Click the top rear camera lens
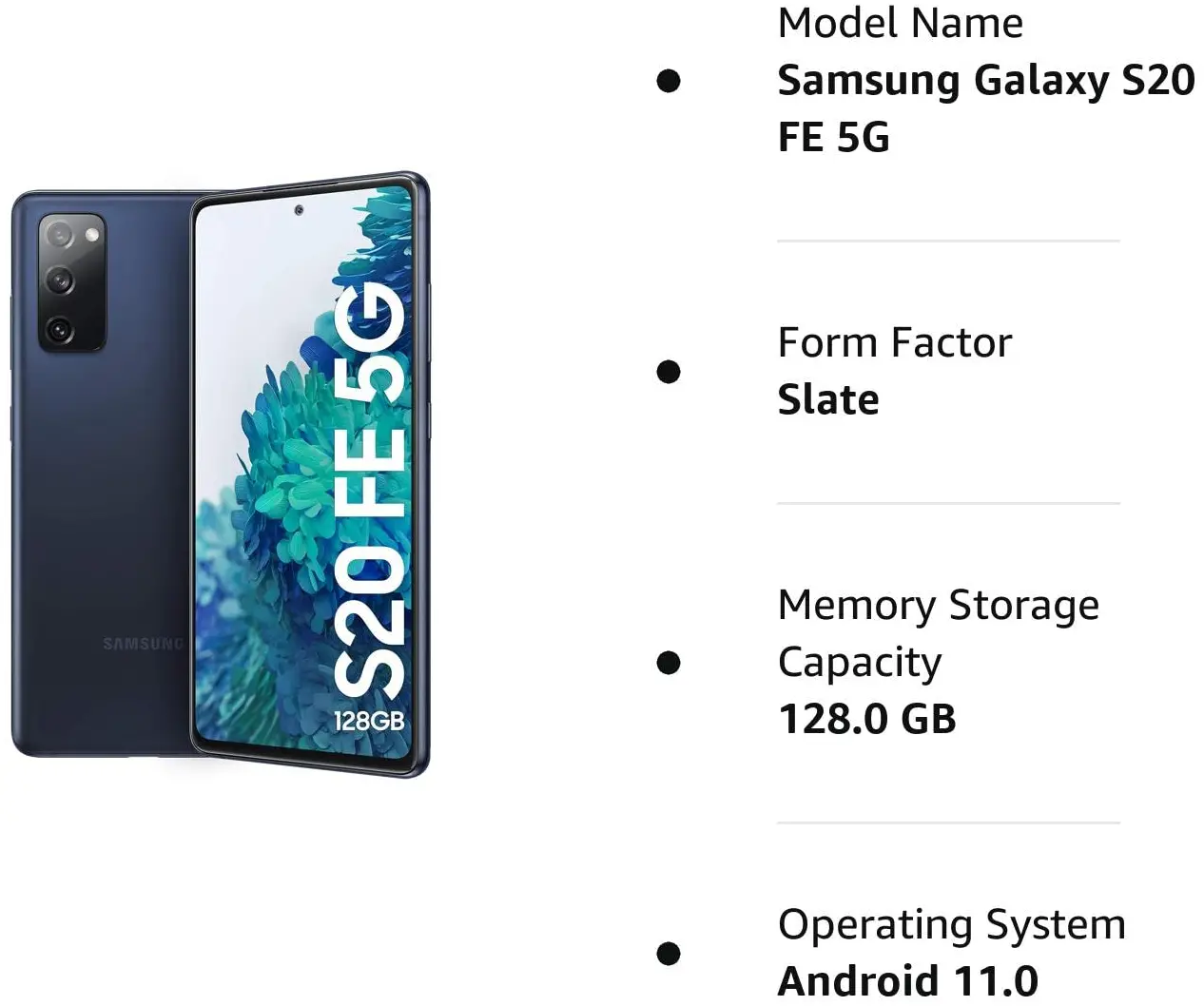The image size is (1204, 1006). click(x=61, y=234)
